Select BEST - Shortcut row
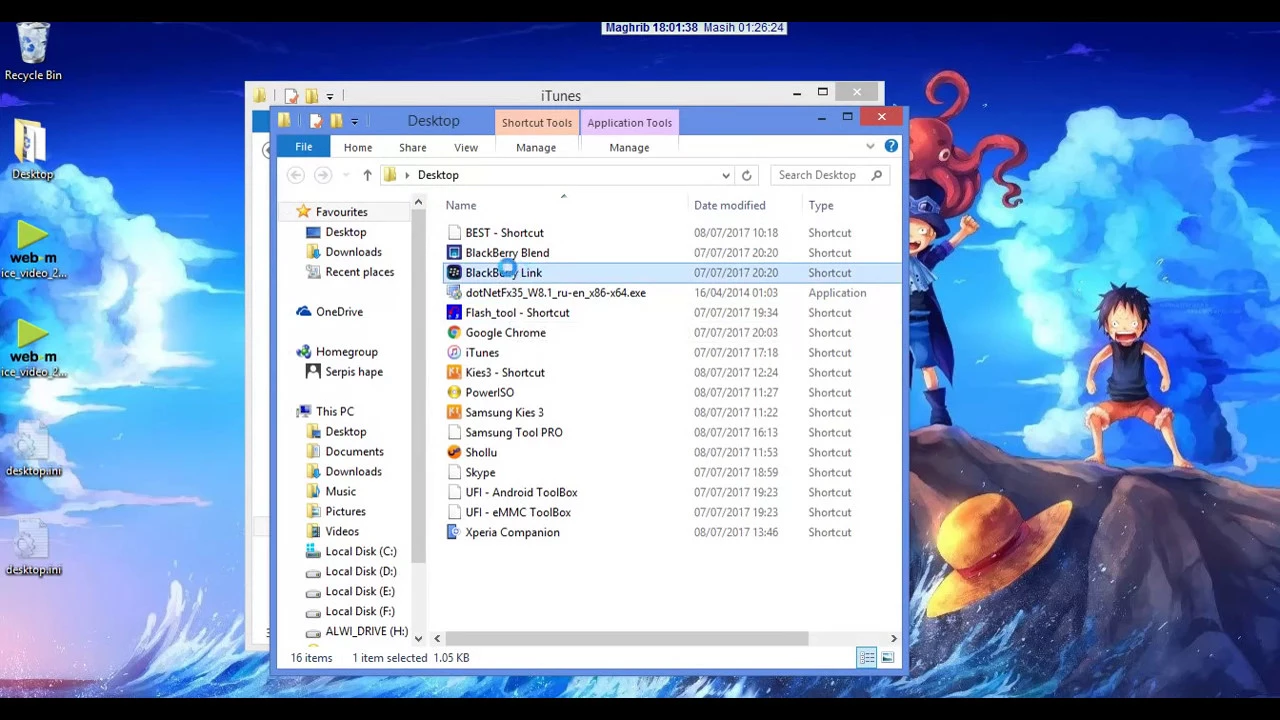 670,233
